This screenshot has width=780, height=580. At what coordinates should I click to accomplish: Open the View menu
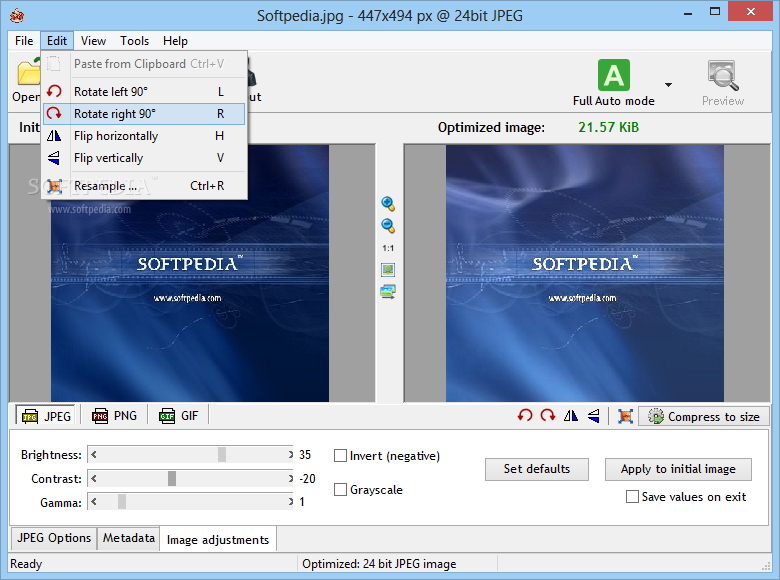pyautogui.click(x=94, y=41)
